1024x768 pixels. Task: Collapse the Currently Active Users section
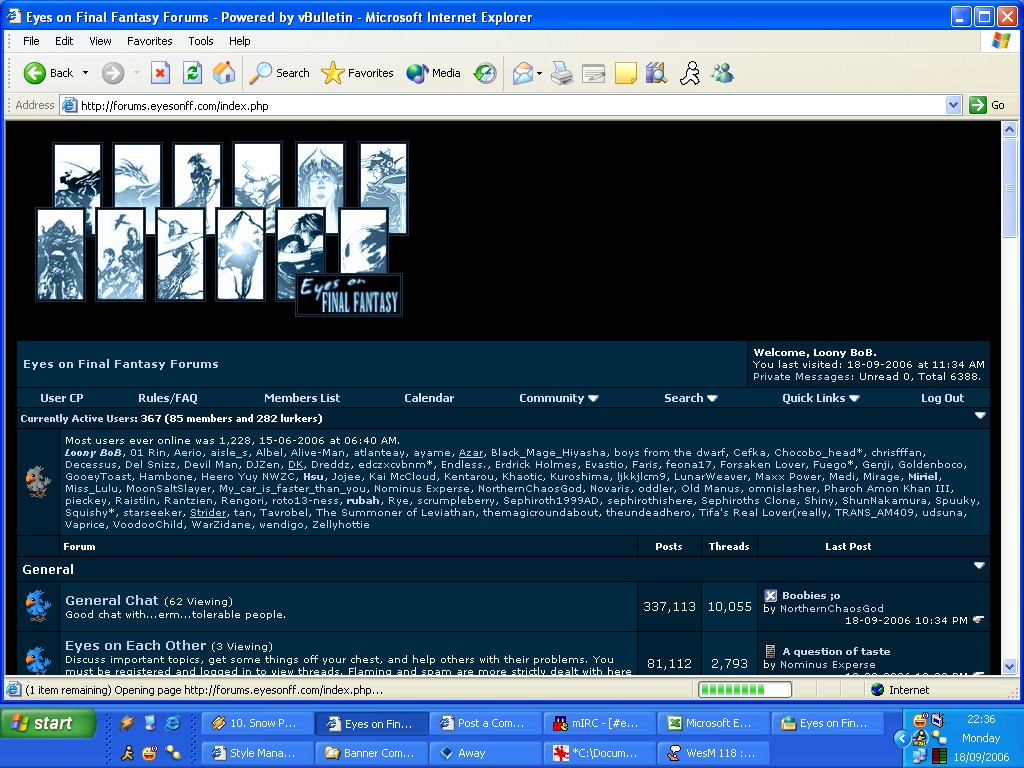(980, 415)
